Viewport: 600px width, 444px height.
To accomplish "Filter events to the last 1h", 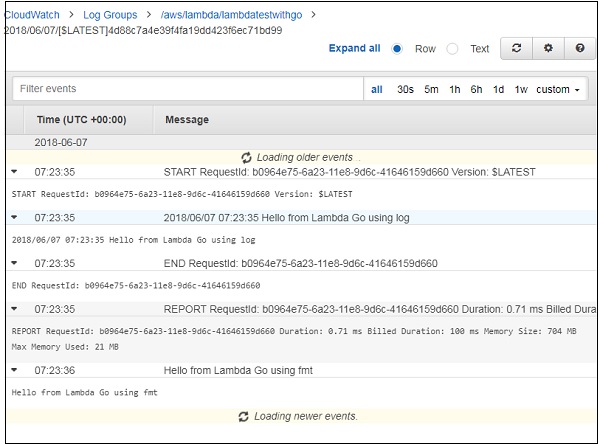I will (454, 89).
